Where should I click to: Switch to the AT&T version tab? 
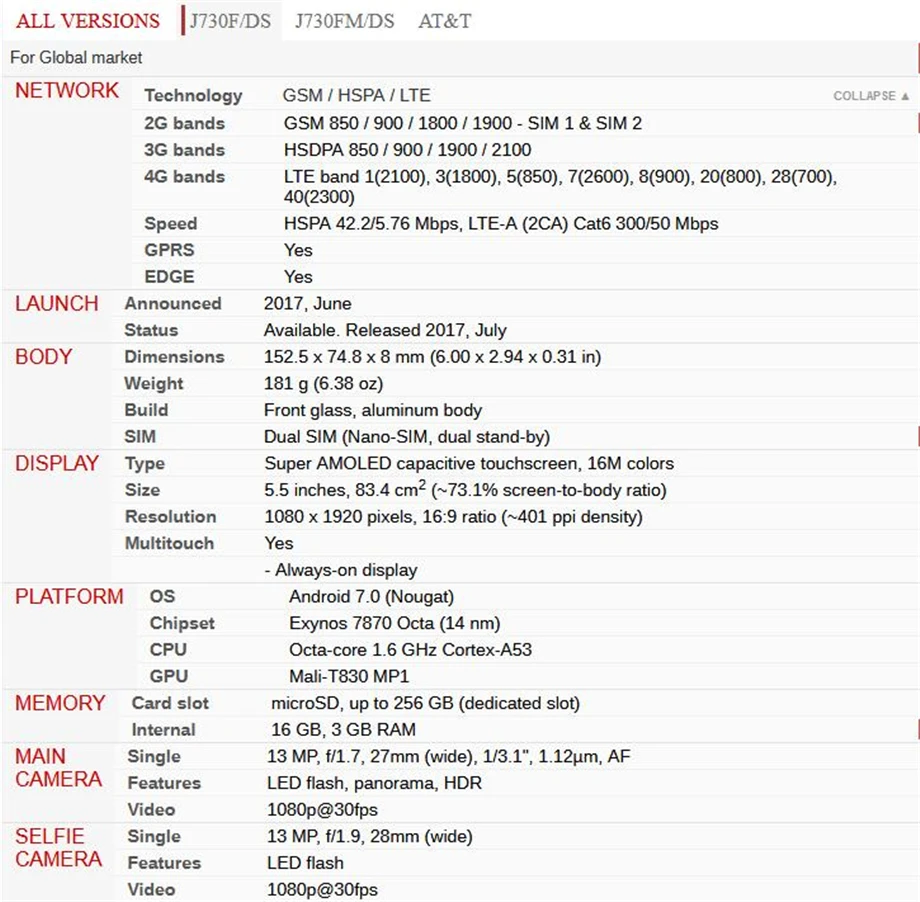pyautogui.click(x=444, y=21)
